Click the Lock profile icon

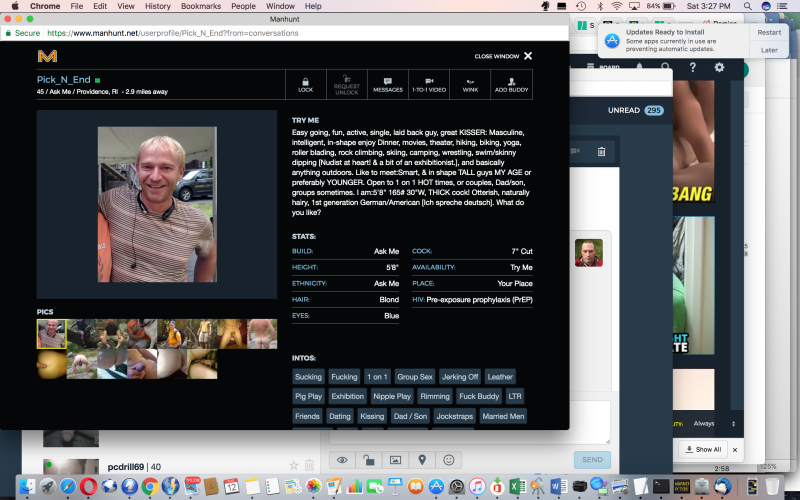pyautogui.click(x=306, y=85)
